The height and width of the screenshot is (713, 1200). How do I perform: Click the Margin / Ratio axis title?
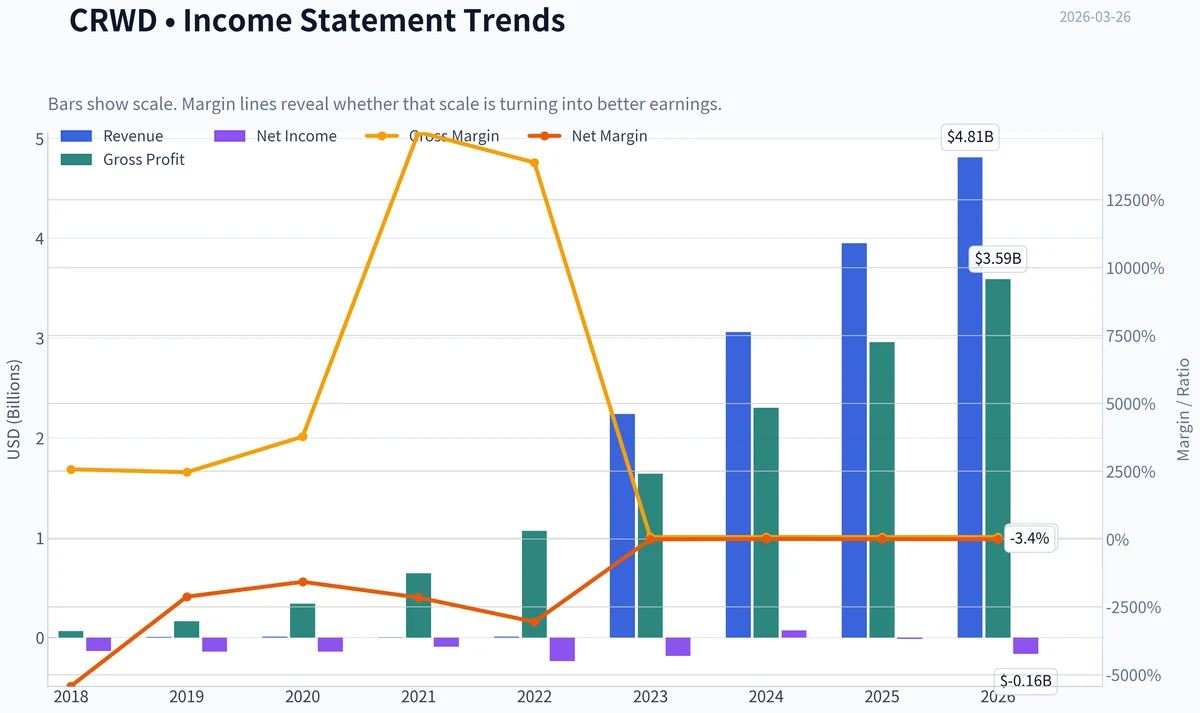click(x=1184, y=409)
